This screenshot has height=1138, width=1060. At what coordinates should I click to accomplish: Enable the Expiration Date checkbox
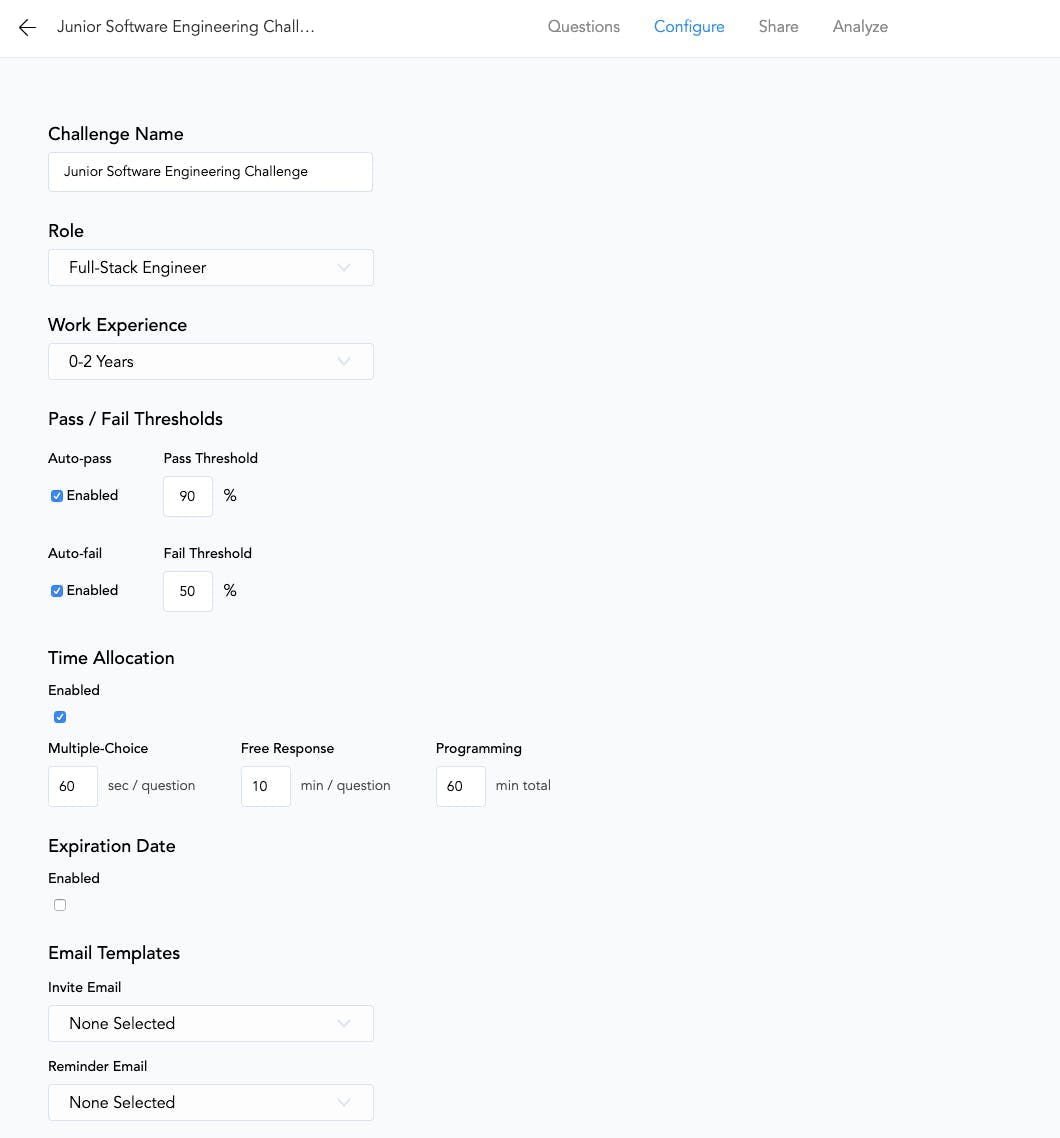pos(60,904)
